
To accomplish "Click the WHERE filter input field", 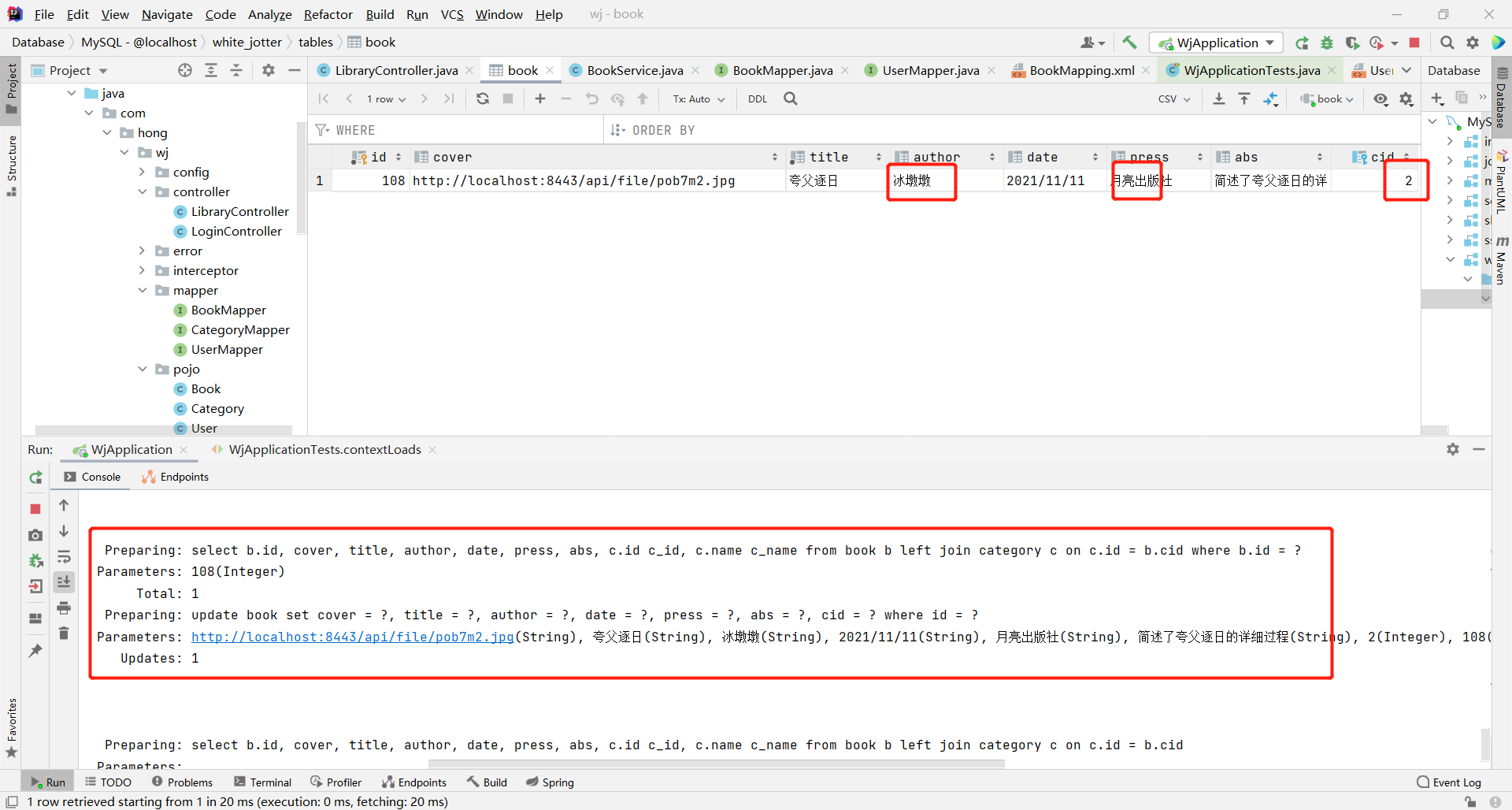I will click(x=433, y=129).
